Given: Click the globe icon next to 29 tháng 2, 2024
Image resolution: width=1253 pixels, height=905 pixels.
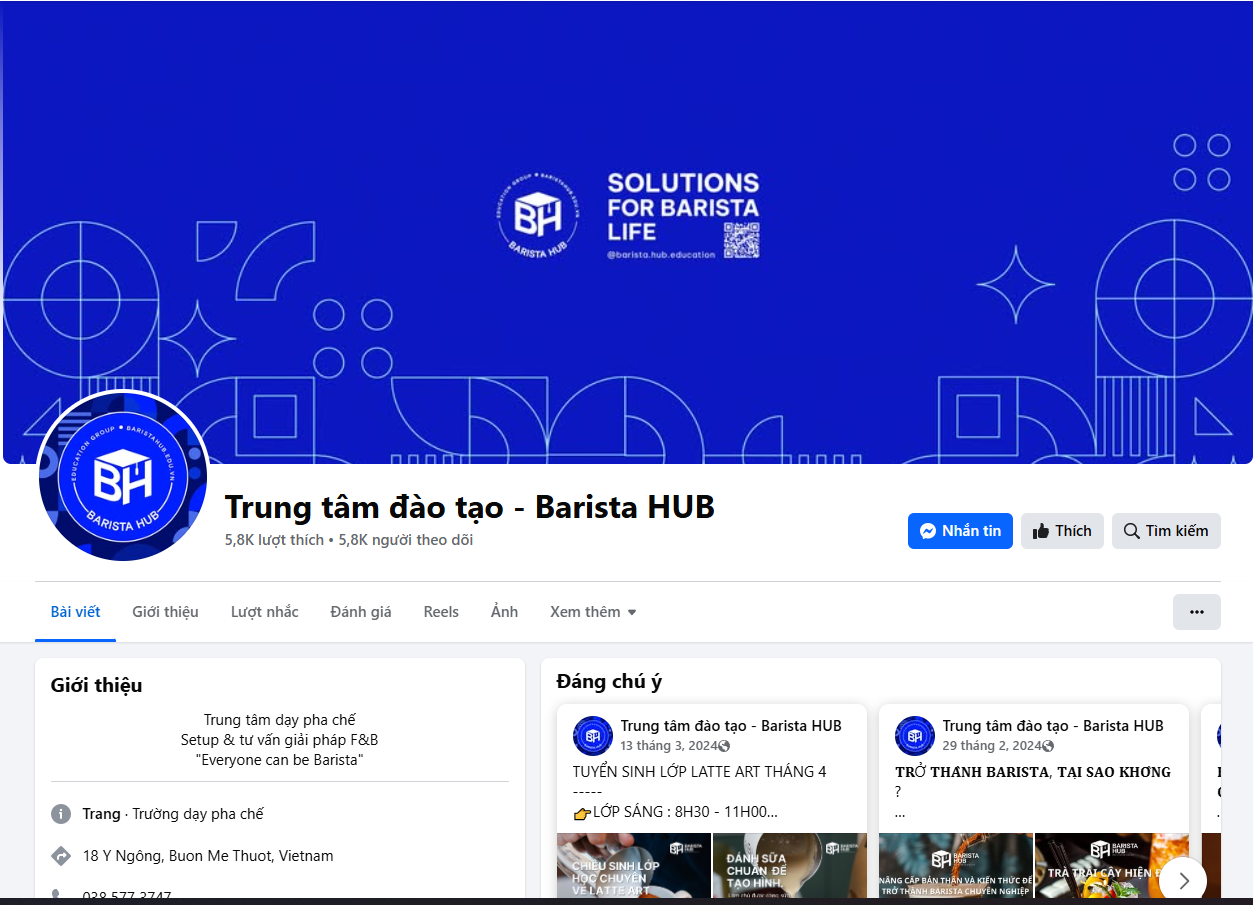Looking at the screenshot, I should pyautogui.click(x=1047, y=746).
